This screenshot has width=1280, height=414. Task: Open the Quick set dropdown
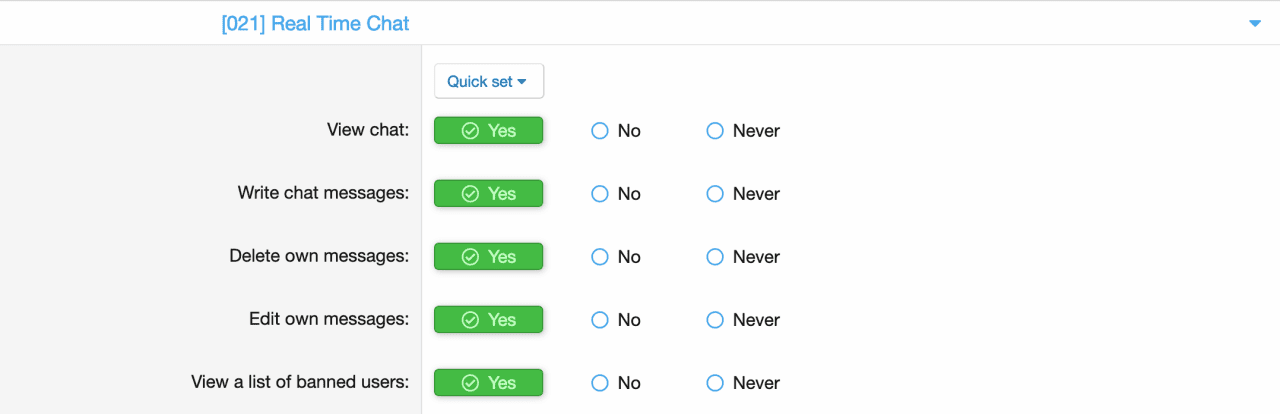coord(488,82)
